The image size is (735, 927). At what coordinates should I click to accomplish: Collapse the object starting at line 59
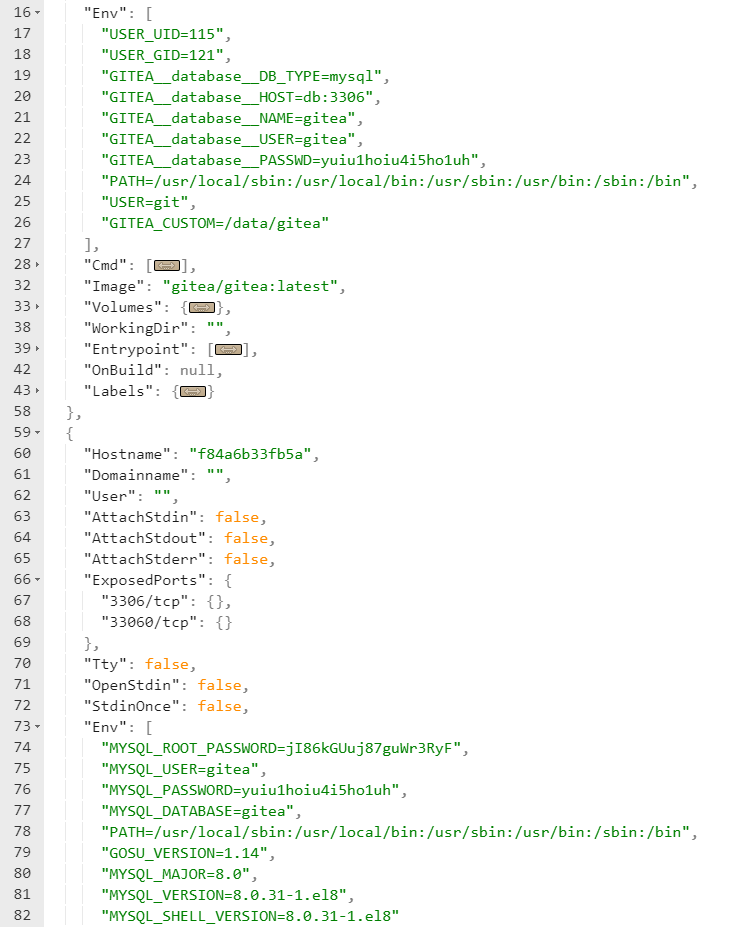[38, 433]
